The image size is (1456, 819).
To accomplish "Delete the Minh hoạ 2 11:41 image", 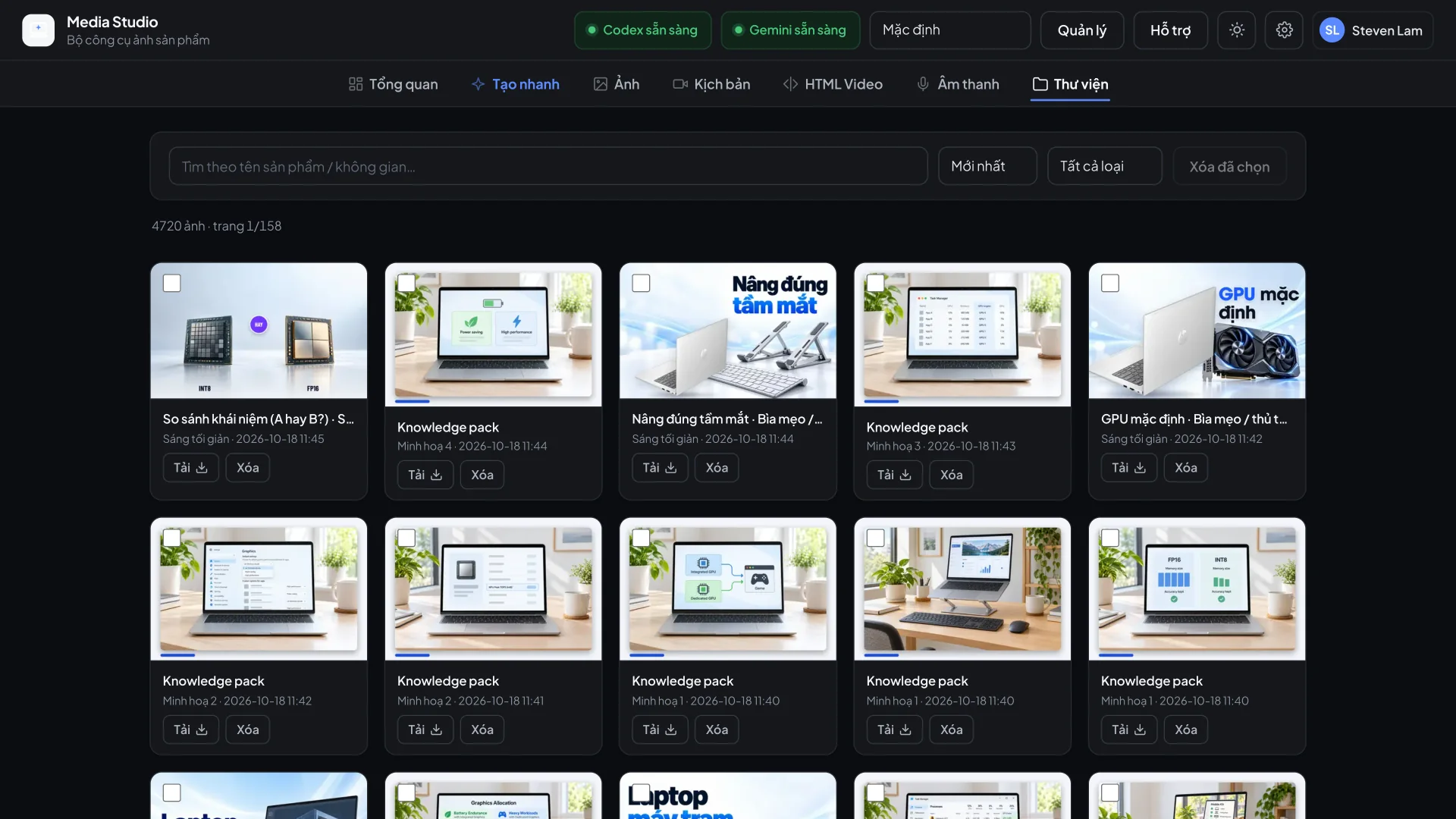I will point(482,730).
